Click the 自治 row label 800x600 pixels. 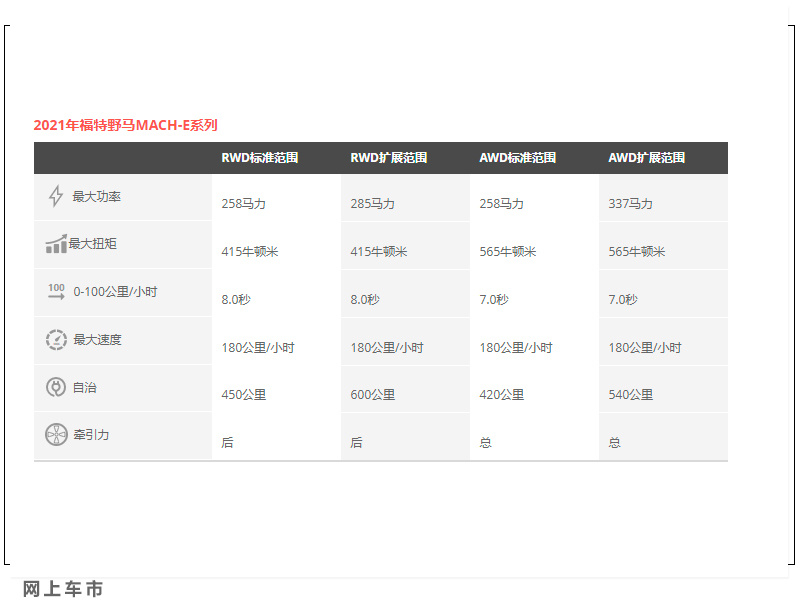[85, 388]
